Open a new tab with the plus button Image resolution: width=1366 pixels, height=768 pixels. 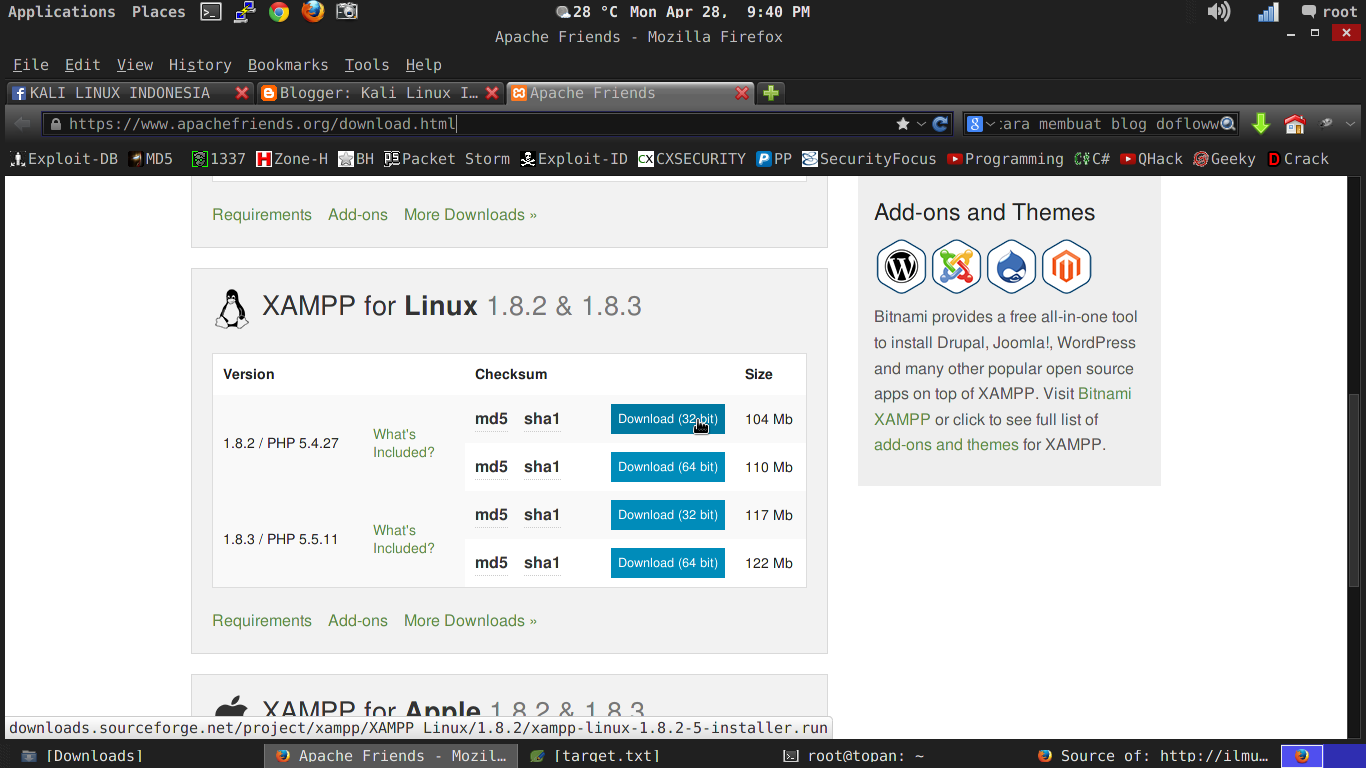click(x=771, y=93)
